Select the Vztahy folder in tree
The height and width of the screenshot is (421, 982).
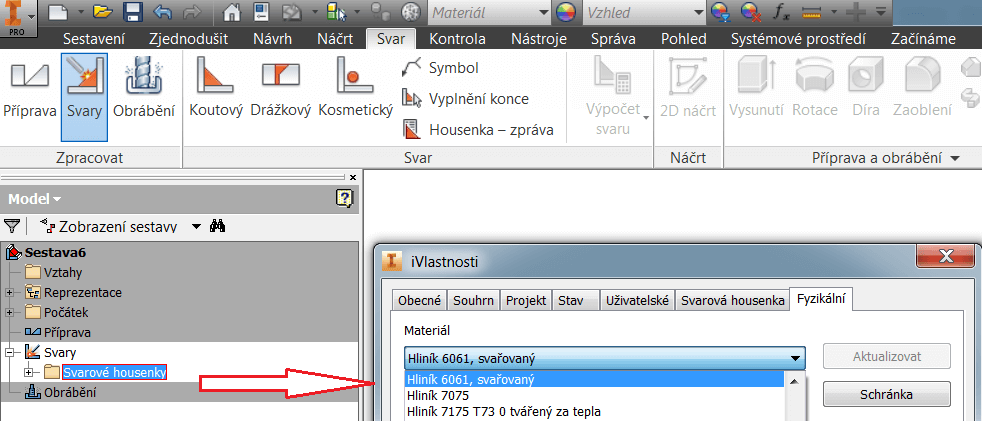pyautogui.click(x=54, y=273)
